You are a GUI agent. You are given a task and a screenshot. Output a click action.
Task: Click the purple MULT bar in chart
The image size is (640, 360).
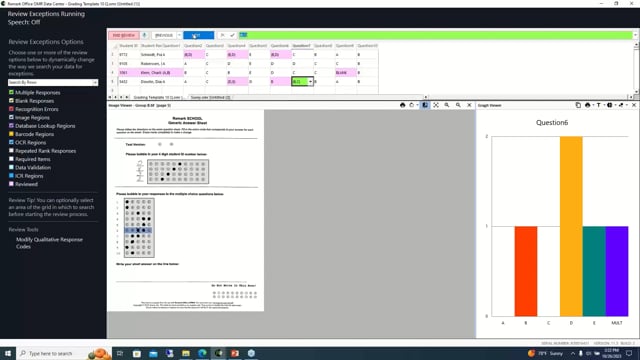click(x=617, y=271)
